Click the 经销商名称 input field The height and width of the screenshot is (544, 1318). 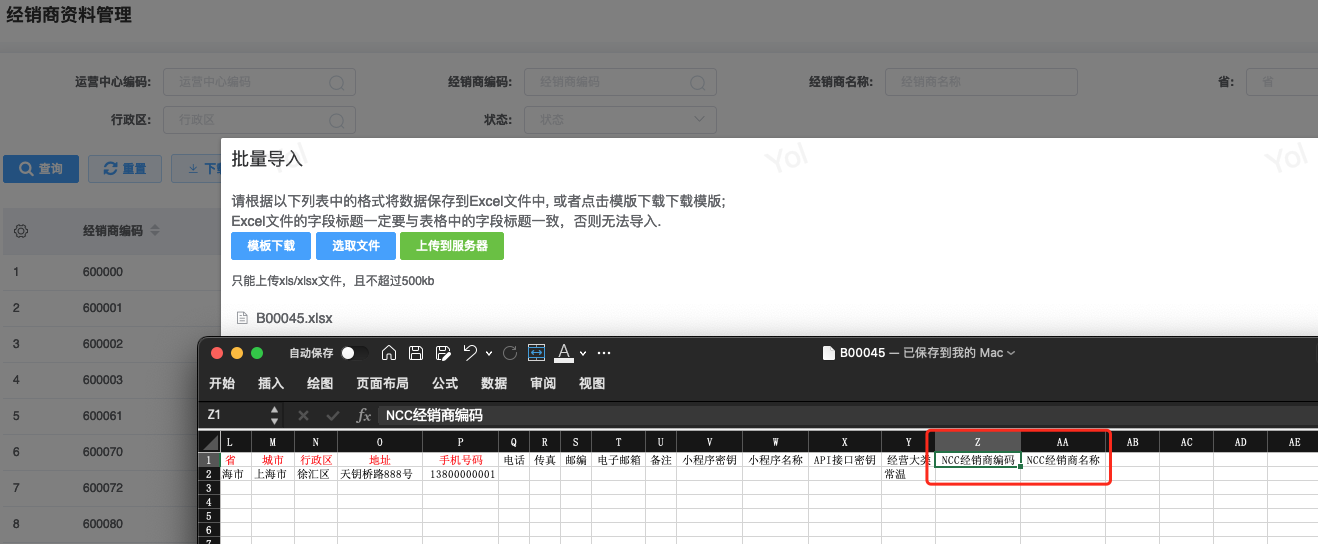coord(980,82)
